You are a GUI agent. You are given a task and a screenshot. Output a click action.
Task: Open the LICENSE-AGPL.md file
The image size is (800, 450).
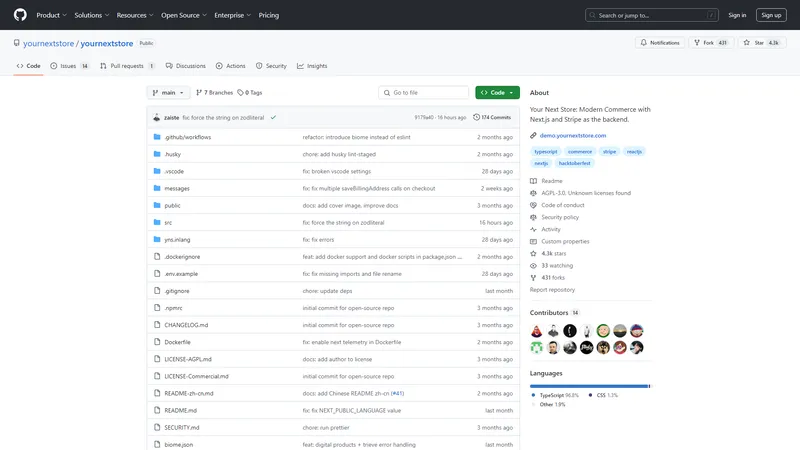tap(188, 359)
